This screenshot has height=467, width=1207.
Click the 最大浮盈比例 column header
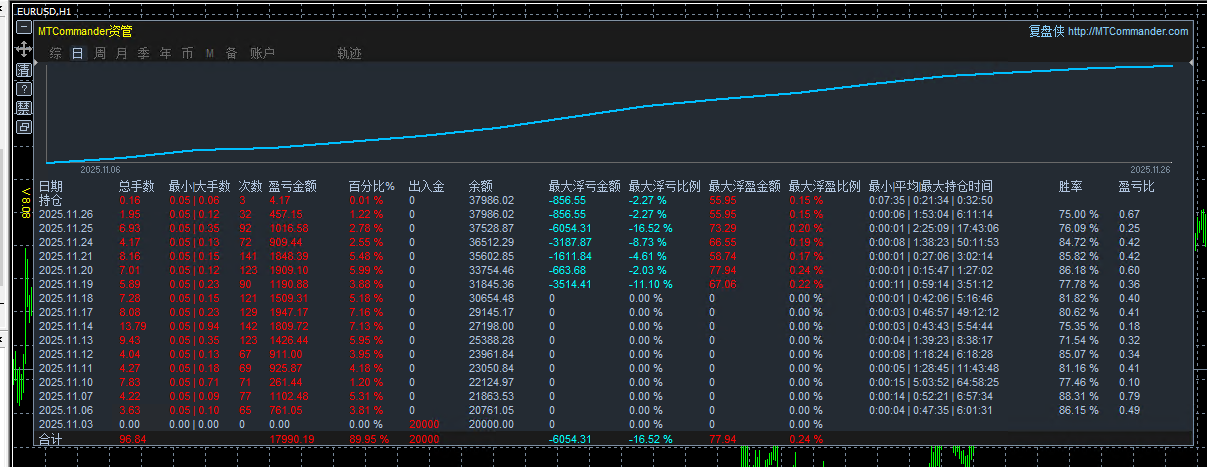pos(825,186)
